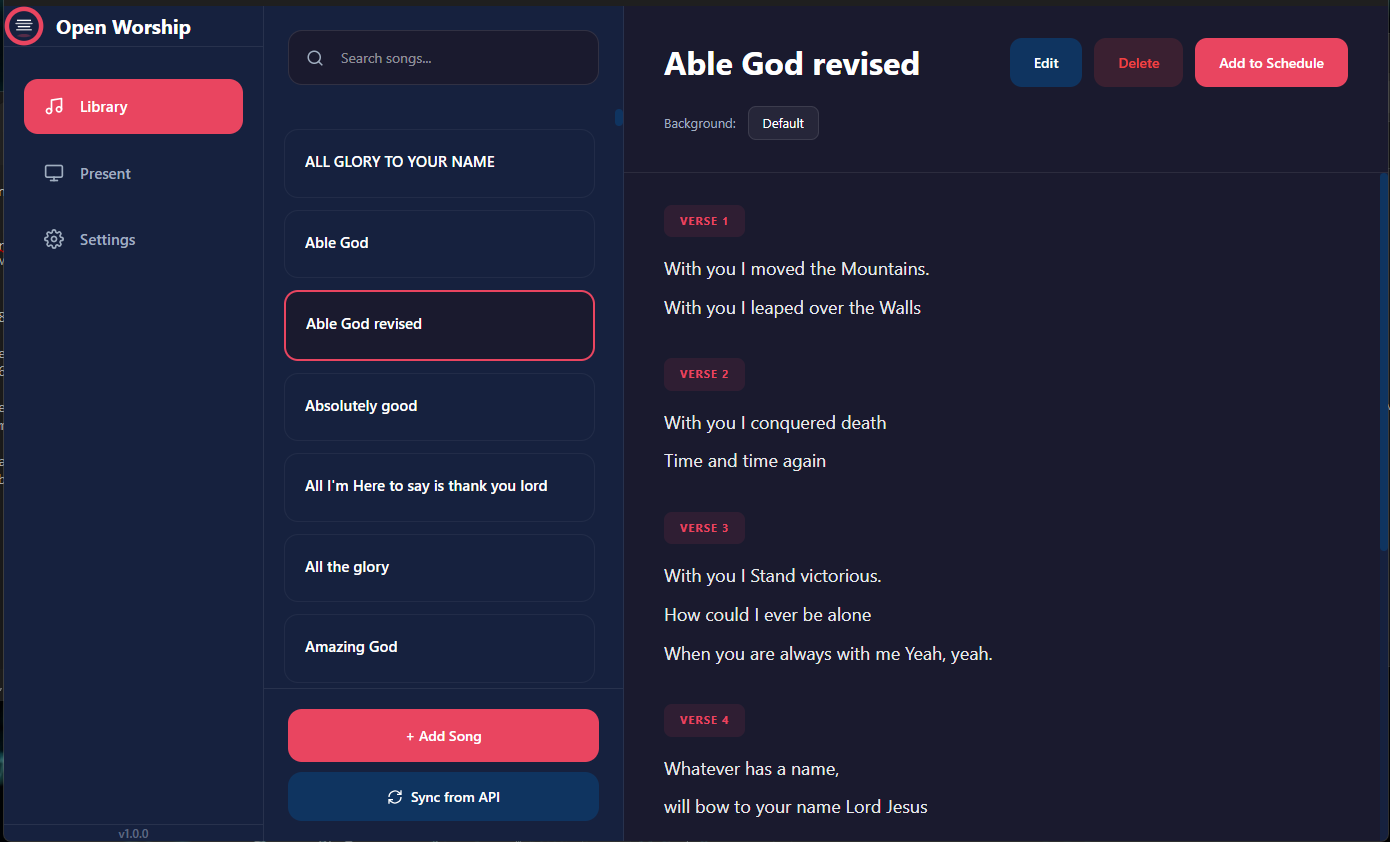Delete the Able God revised song
Screen dimensions: 1390x842
[1138, 63]
